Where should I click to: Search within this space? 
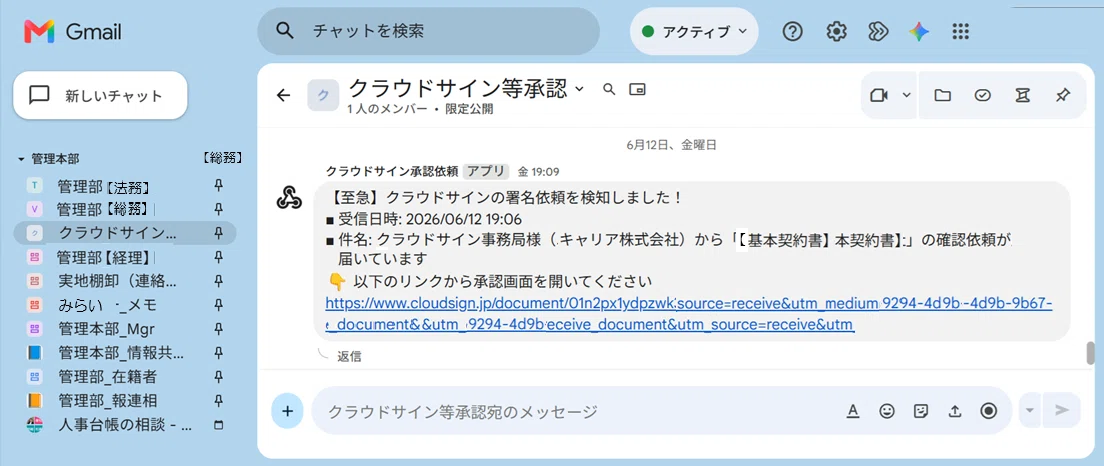pos(610,89)
